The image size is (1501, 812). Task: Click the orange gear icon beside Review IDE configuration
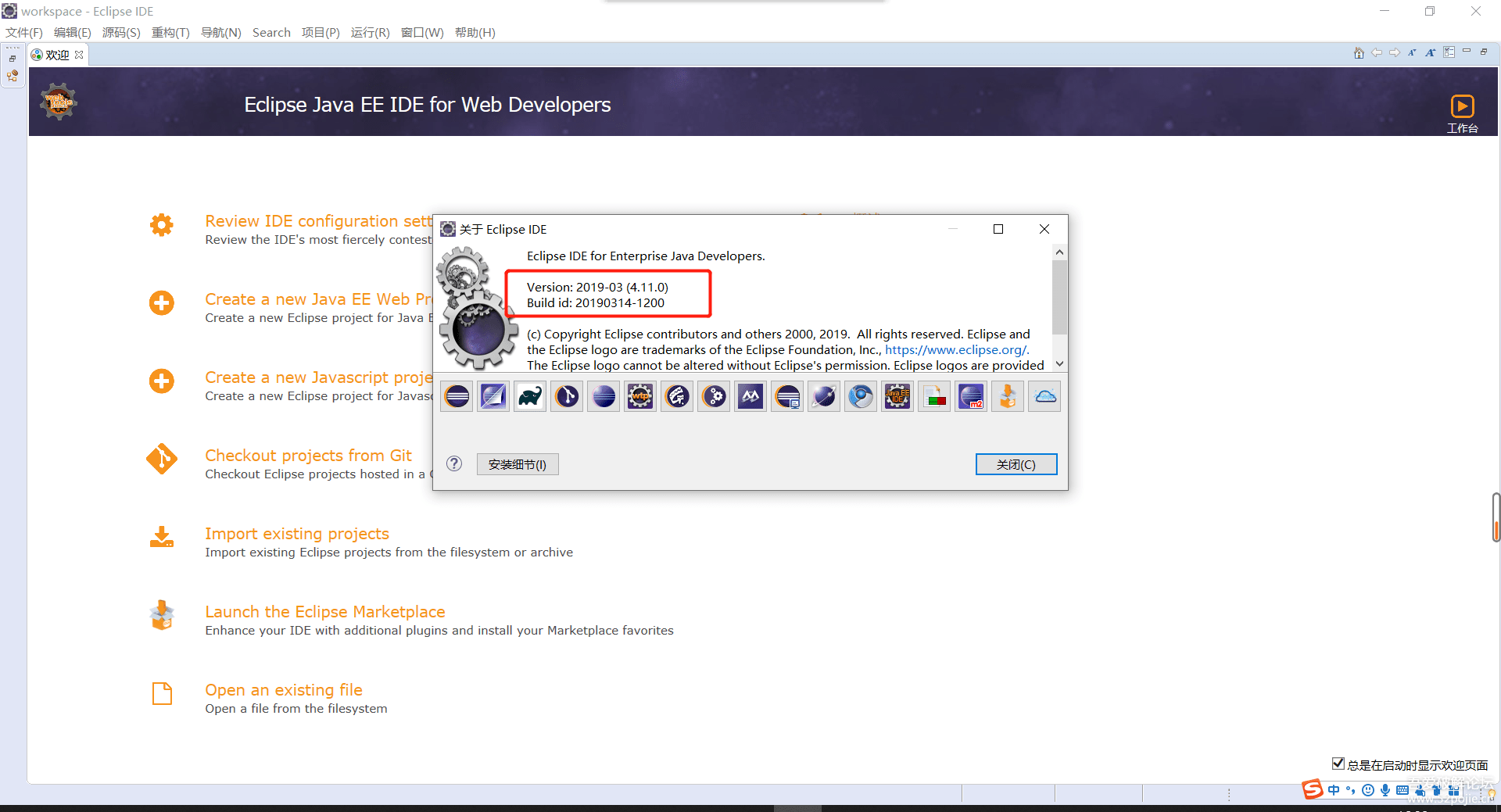[x=162, y=225]
